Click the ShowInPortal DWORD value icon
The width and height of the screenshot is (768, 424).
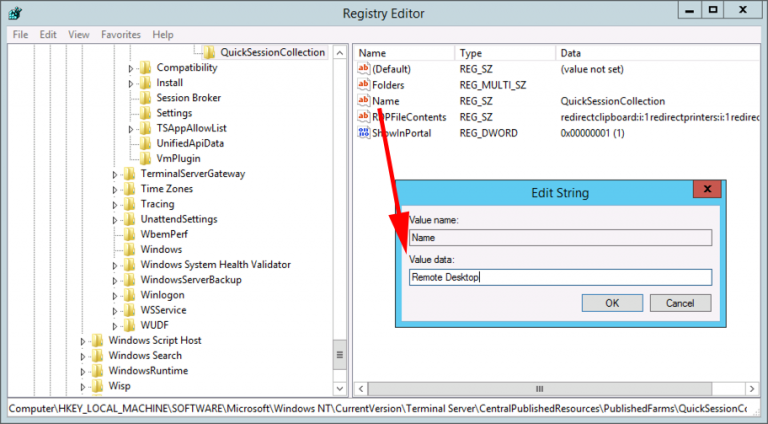pos(363,133)
